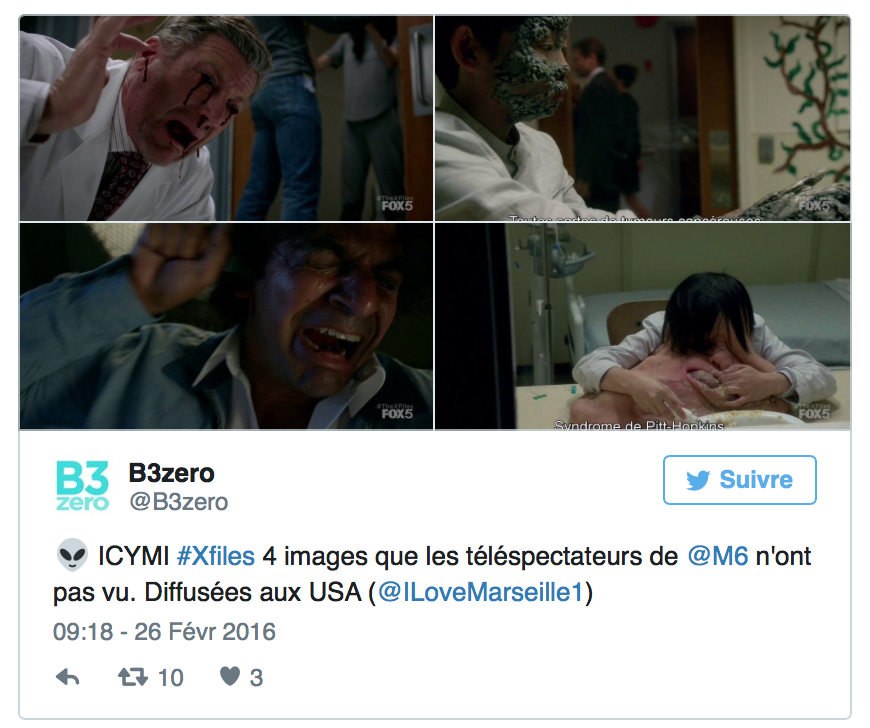Image resolution: width=870 pixels, height=728 pixels.
Task: Open the top-right image of masked figure
Action: point(643,118)
